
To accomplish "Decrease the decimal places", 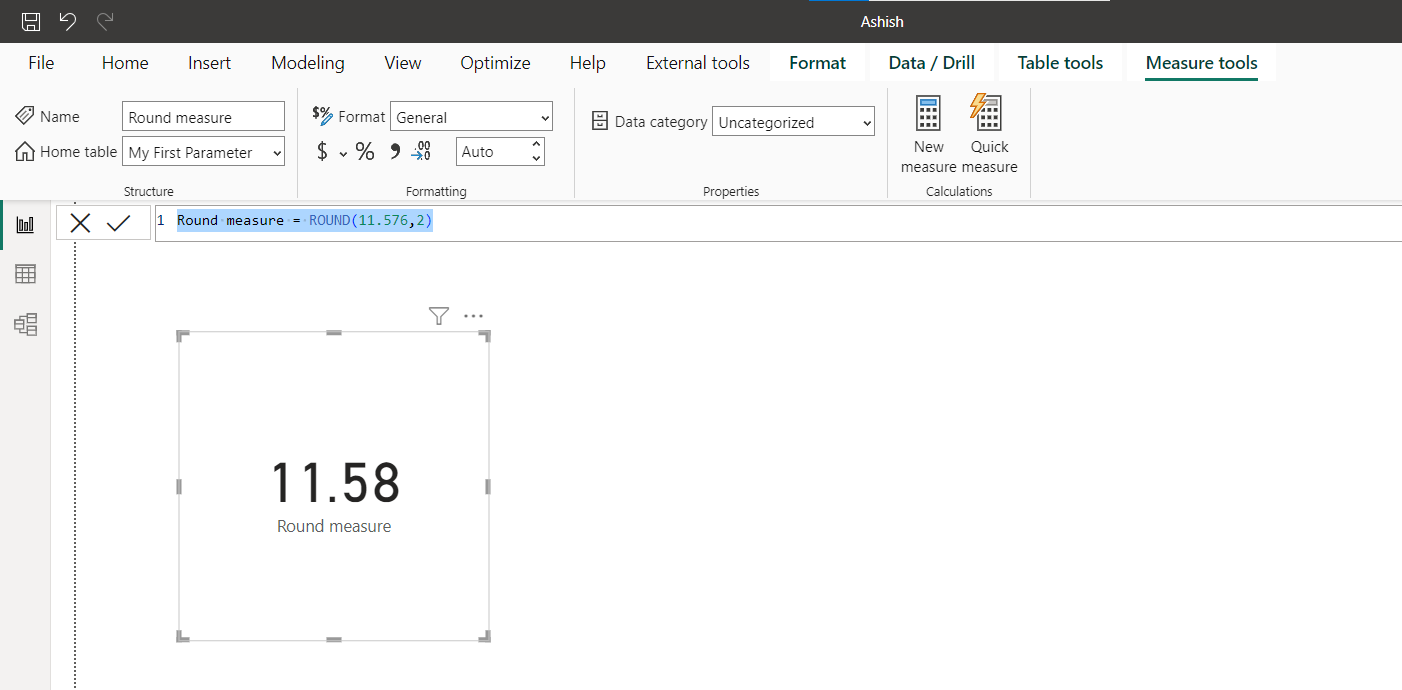I will tap(421, 151).
